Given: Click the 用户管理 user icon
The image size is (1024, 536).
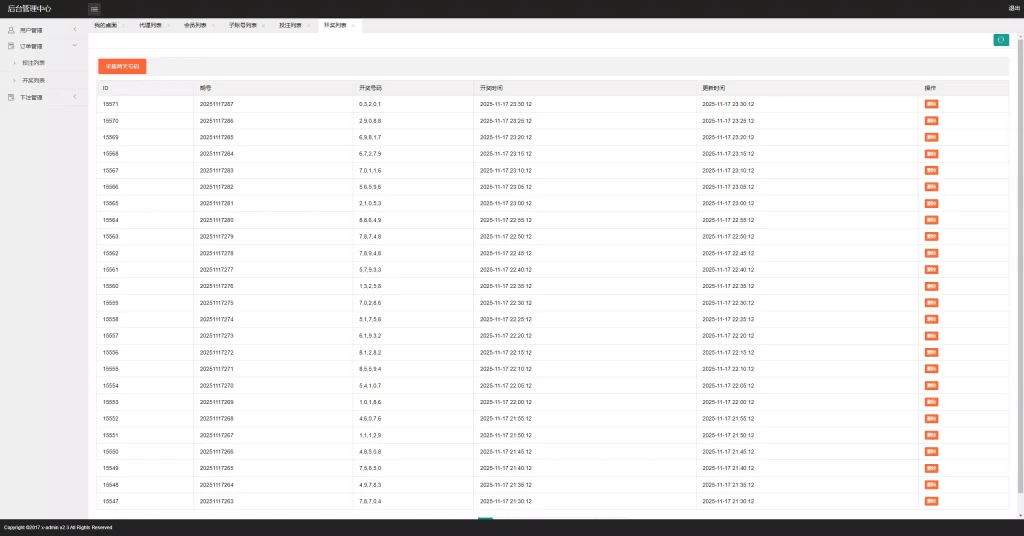Looking at the screenshot, I should coord(11,30).
